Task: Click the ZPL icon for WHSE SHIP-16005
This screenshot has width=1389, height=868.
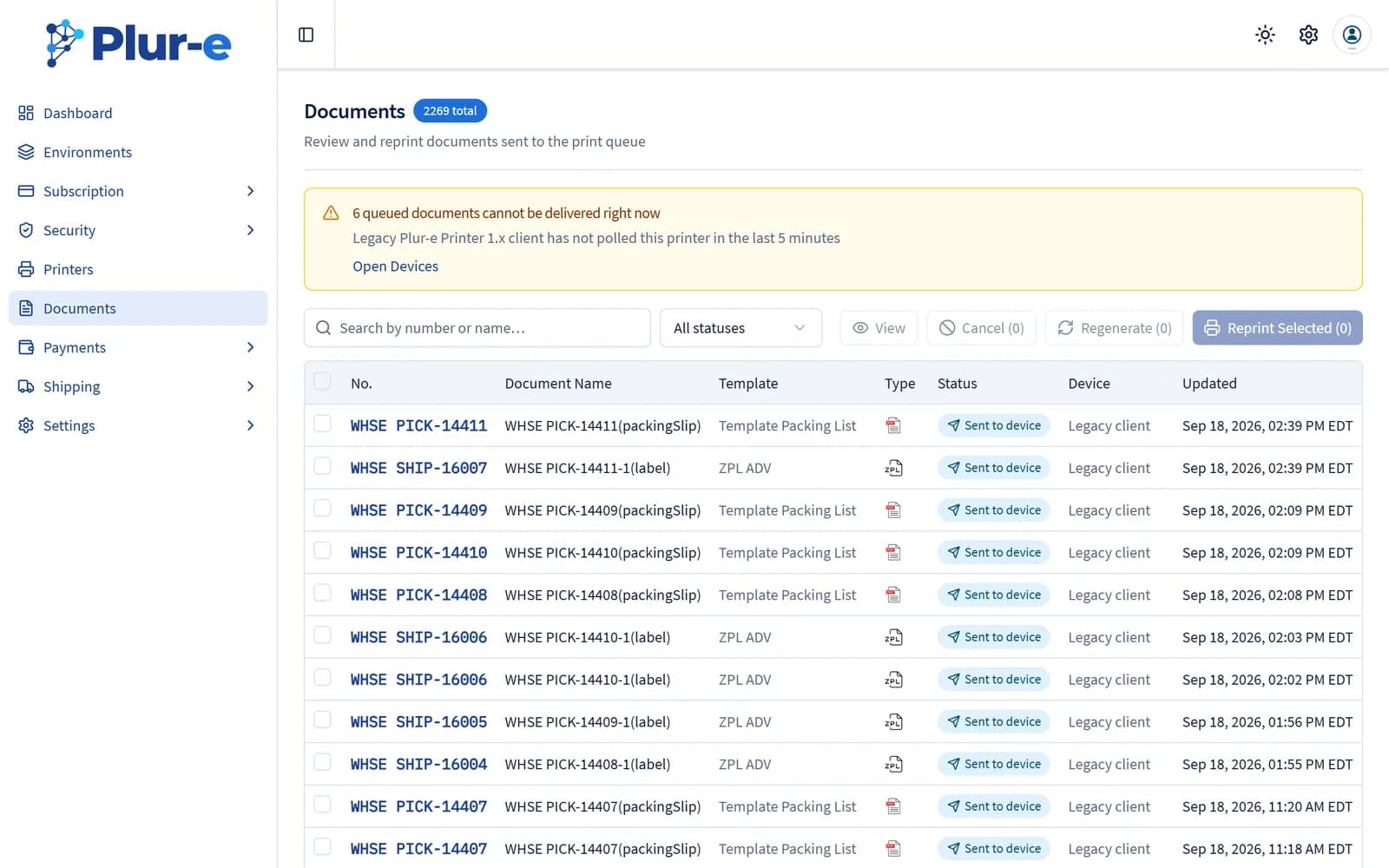Action: tap(893, 722)
